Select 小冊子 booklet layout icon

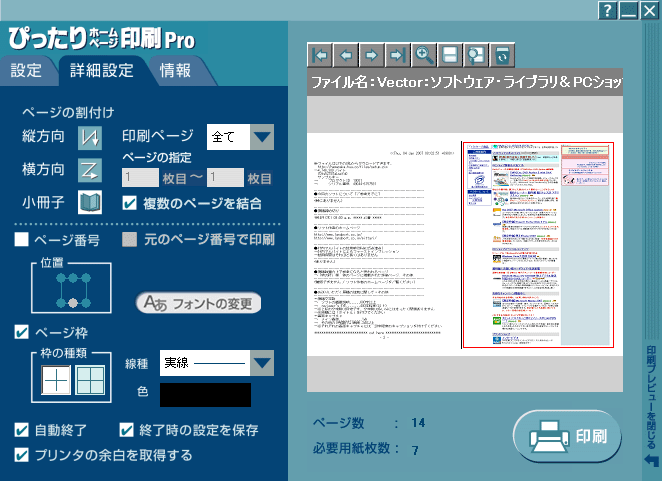tap(90, 202)
